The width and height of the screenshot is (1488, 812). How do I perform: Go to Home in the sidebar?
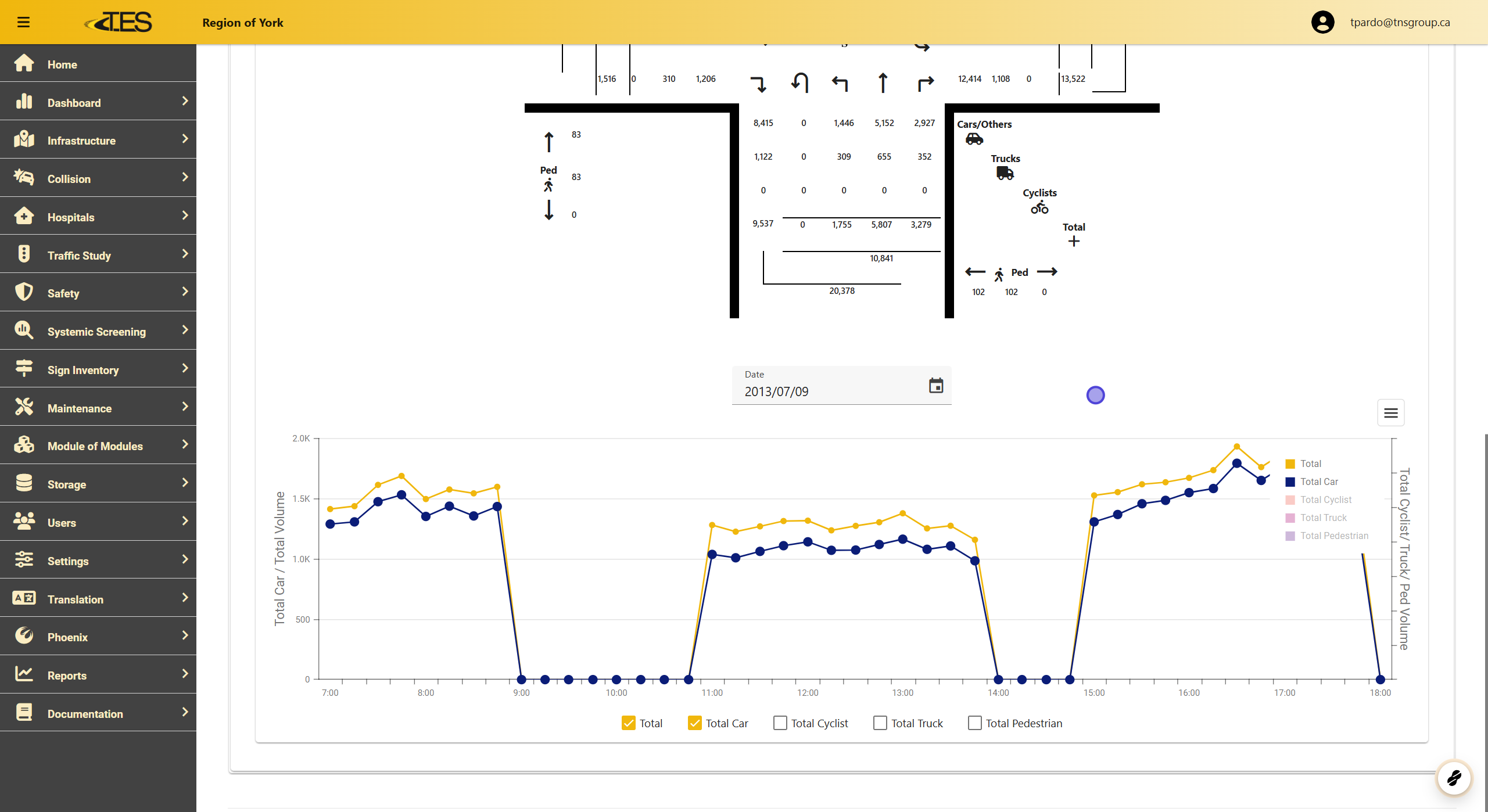(x=62, y=64)
